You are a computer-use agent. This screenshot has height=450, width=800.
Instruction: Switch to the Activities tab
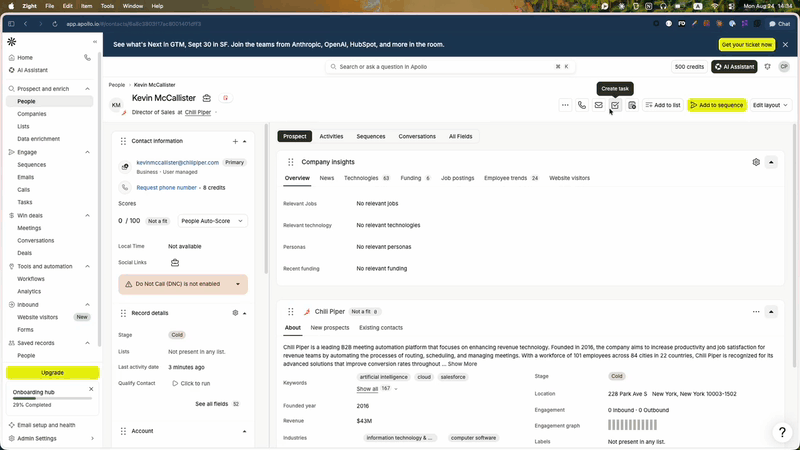click(x=331, y=136)
